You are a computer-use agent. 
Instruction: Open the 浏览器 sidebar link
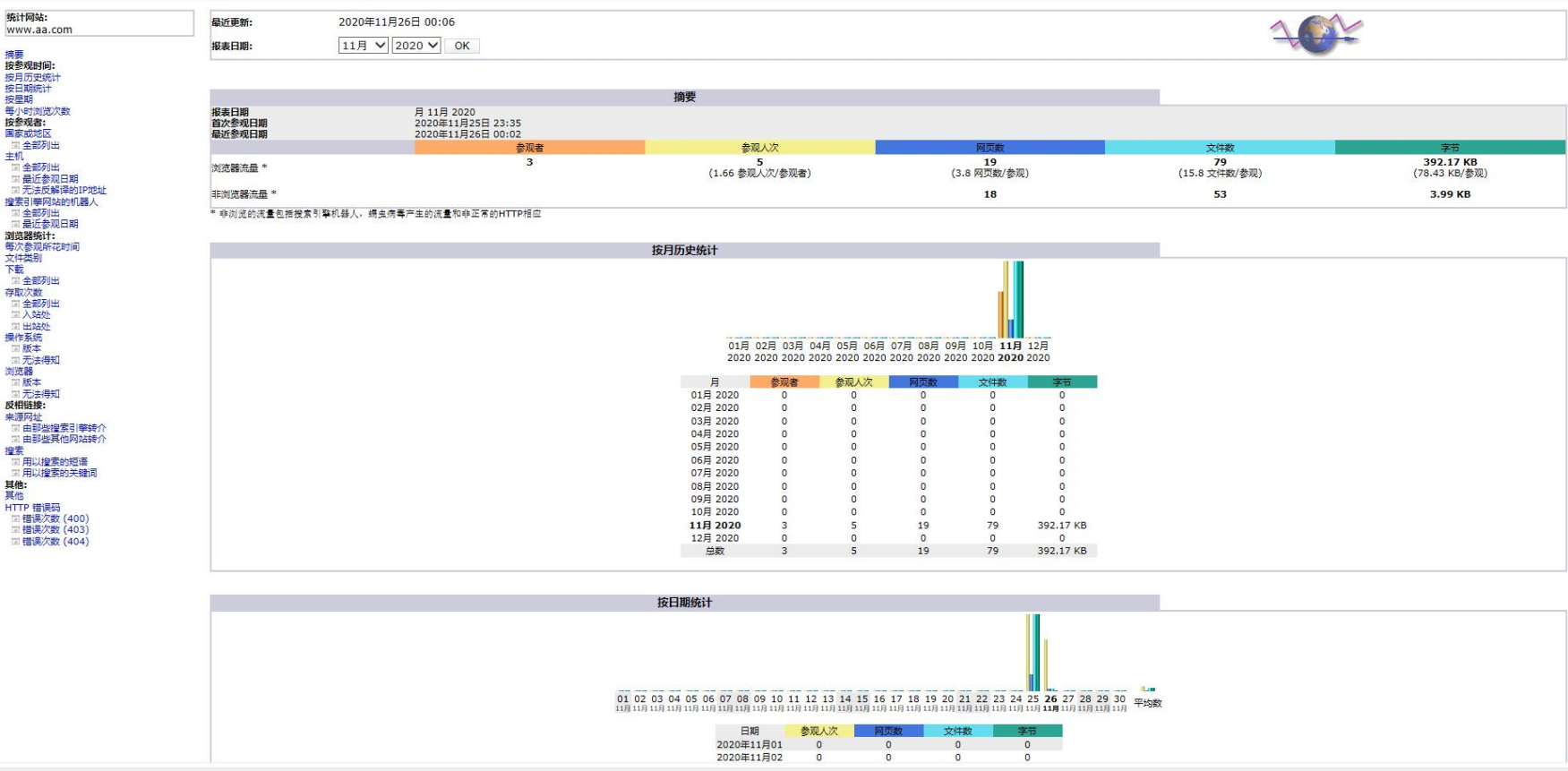coord(19,372)
